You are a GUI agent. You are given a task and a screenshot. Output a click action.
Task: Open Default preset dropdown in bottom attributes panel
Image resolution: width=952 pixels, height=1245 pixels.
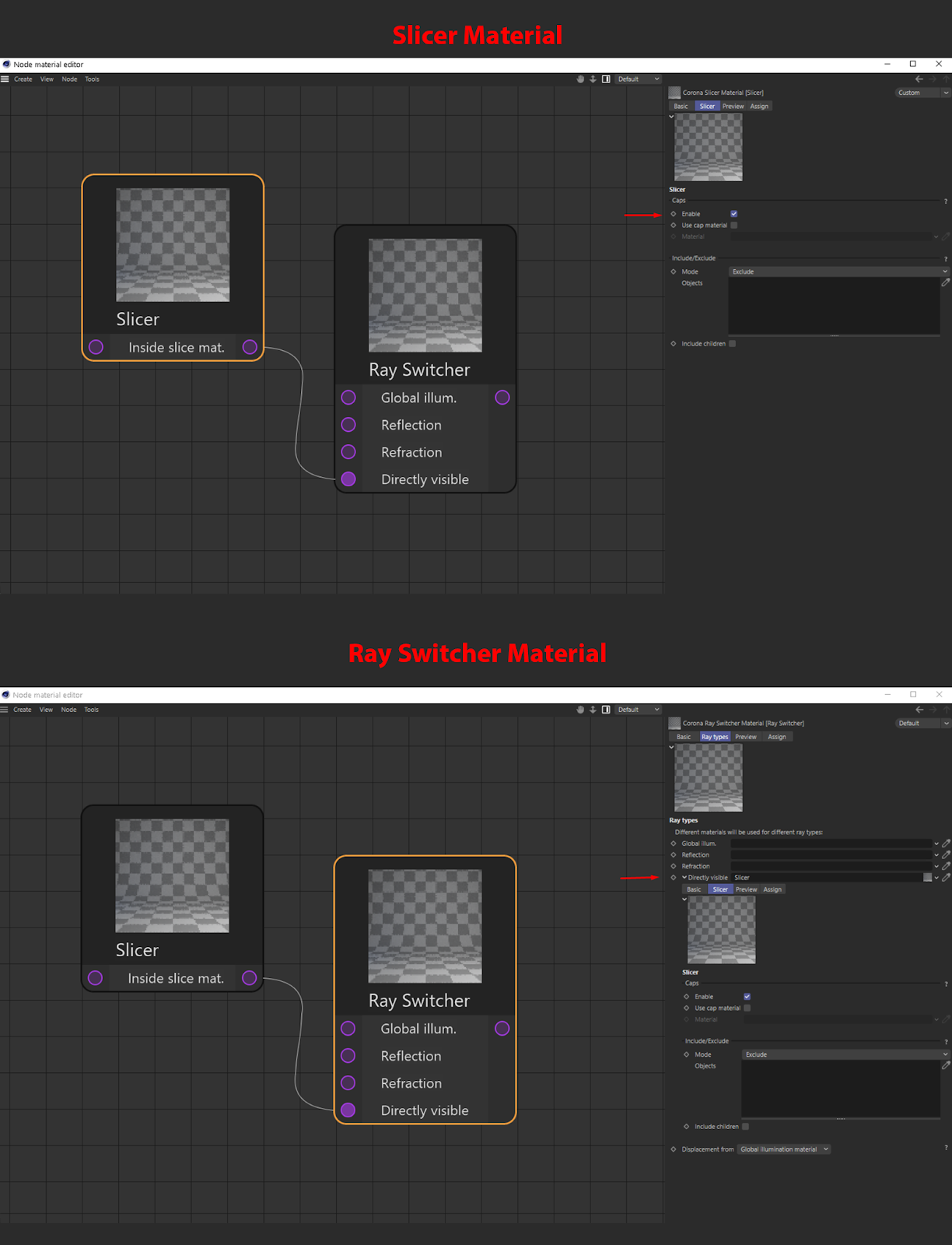[922, 724]
